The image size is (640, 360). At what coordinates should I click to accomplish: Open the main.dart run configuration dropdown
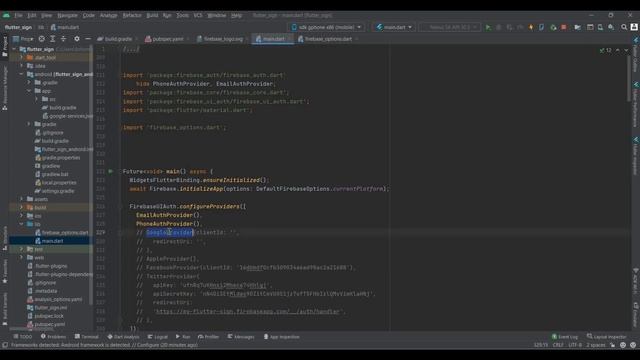394,27
